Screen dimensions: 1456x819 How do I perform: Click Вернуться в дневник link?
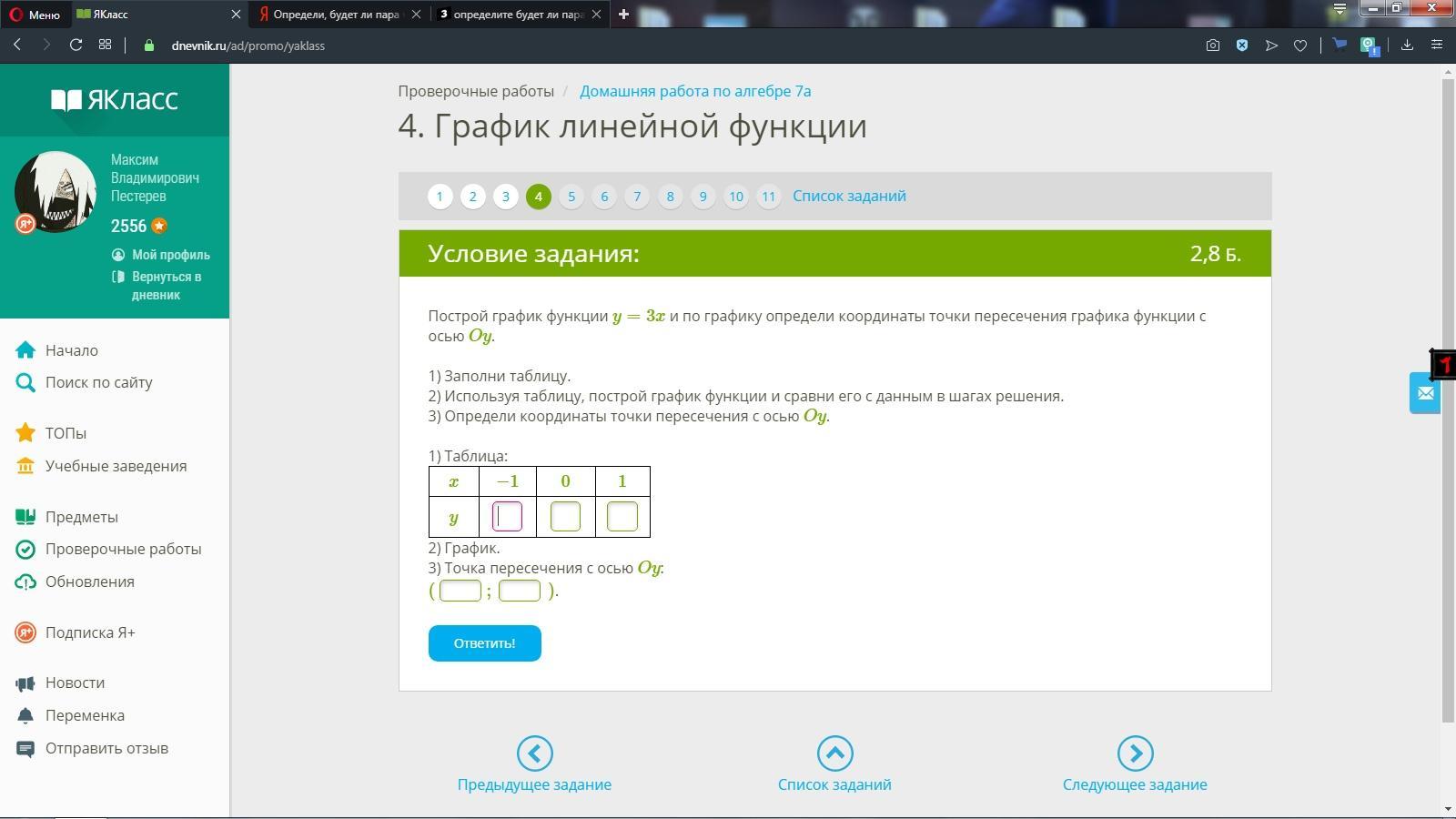point(157,286)
